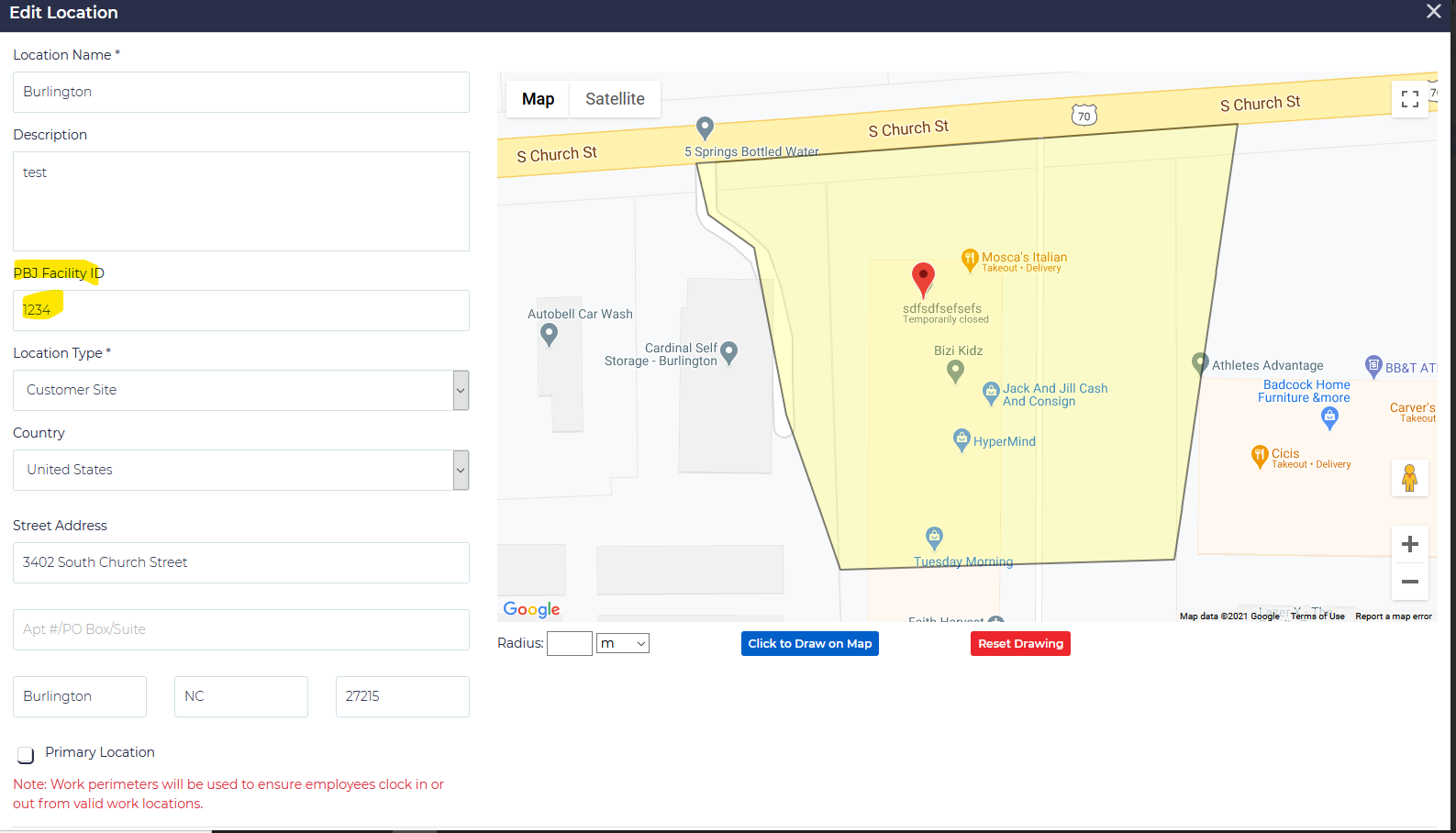Switch to Satellite map view
This screenshot has height=833, width=1456.
click(x=615, y=99)
